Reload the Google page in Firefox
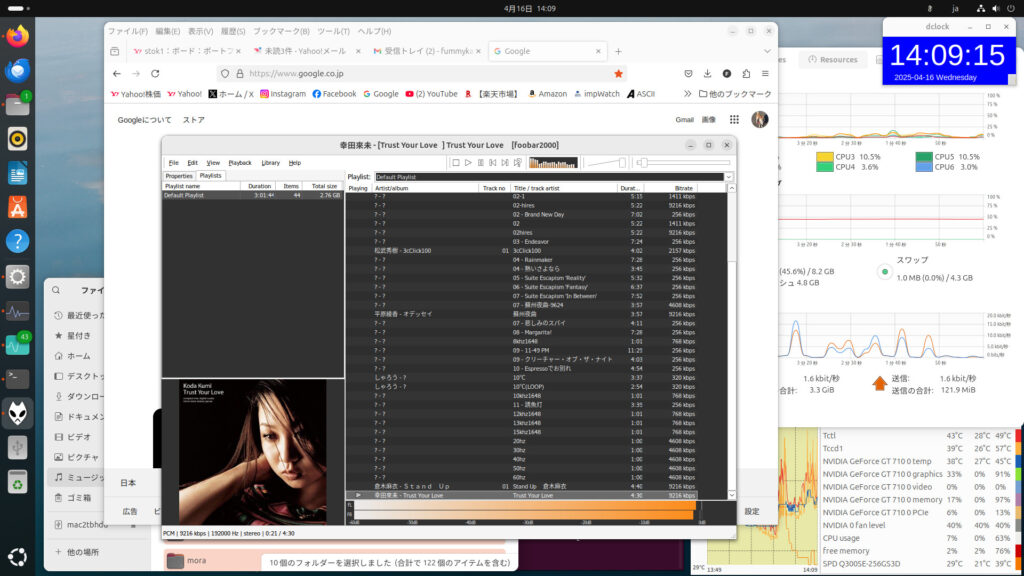Image resolution: width=1024 pixels, height=576 pixels. [155, 73]
